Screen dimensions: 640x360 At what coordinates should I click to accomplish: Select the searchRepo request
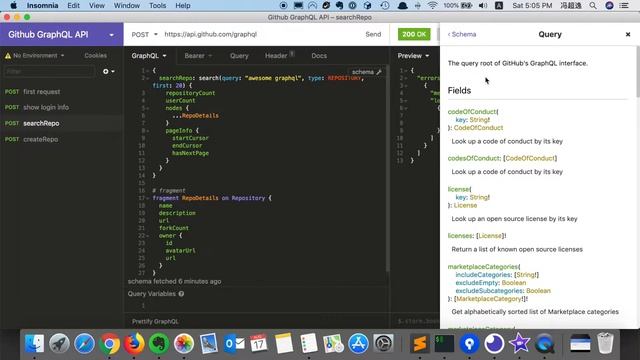pos(61,123)
